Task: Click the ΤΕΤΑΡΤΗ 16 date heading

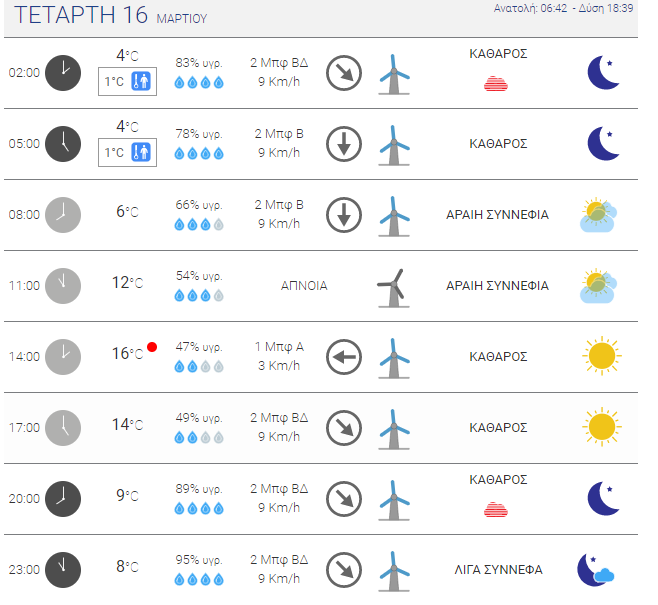Action: click(x=81, y=15)
